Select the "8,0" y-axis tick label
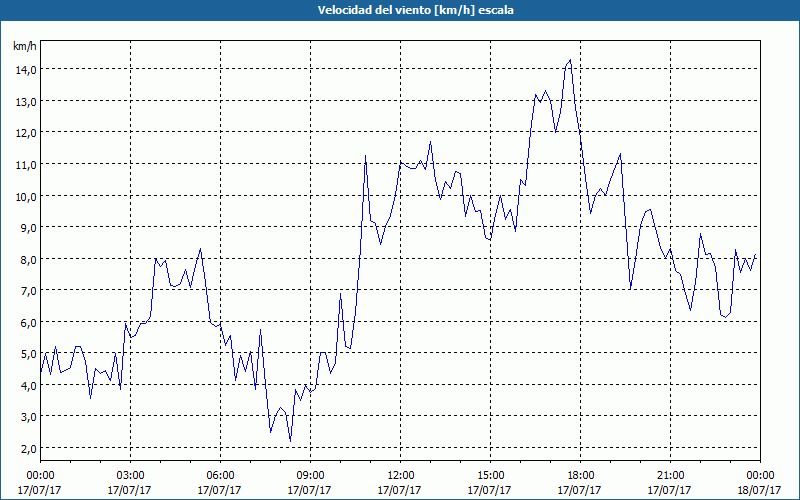 (28, 259)
